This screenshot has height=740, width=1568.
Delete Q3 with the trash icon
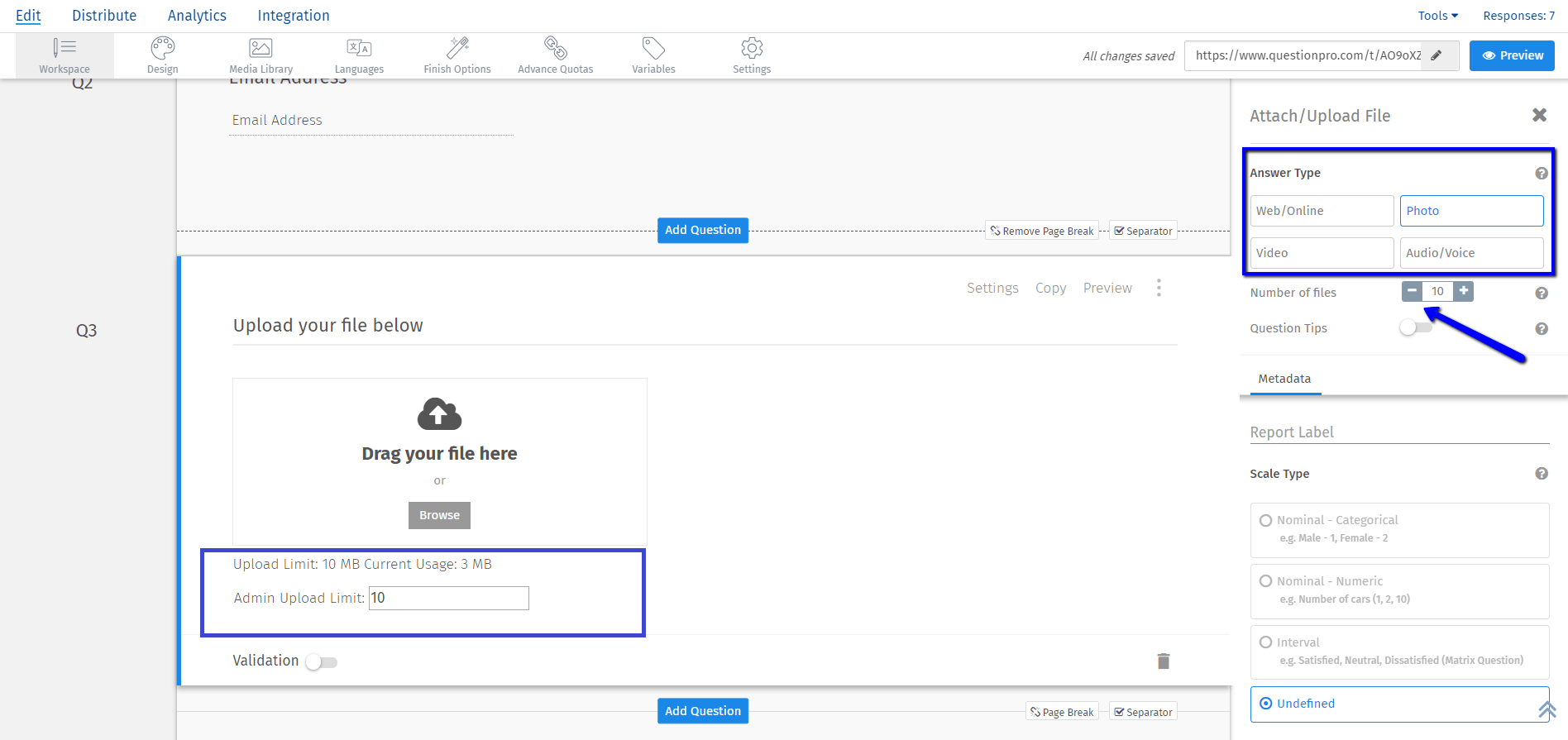coord(1164,661)
